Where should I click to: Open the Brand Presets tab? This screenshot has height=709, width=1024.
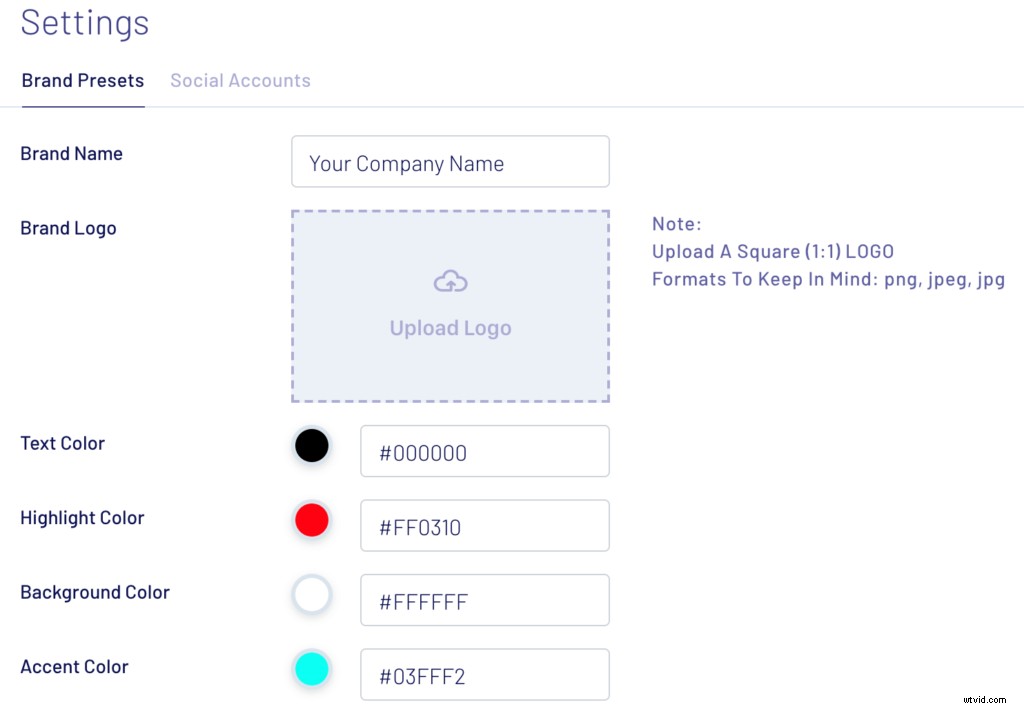click(83, 81)
